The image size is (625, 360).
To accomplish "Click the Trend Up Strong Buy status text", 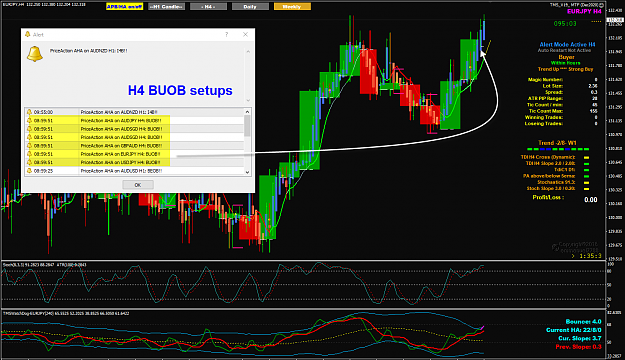I will [565, 69].
